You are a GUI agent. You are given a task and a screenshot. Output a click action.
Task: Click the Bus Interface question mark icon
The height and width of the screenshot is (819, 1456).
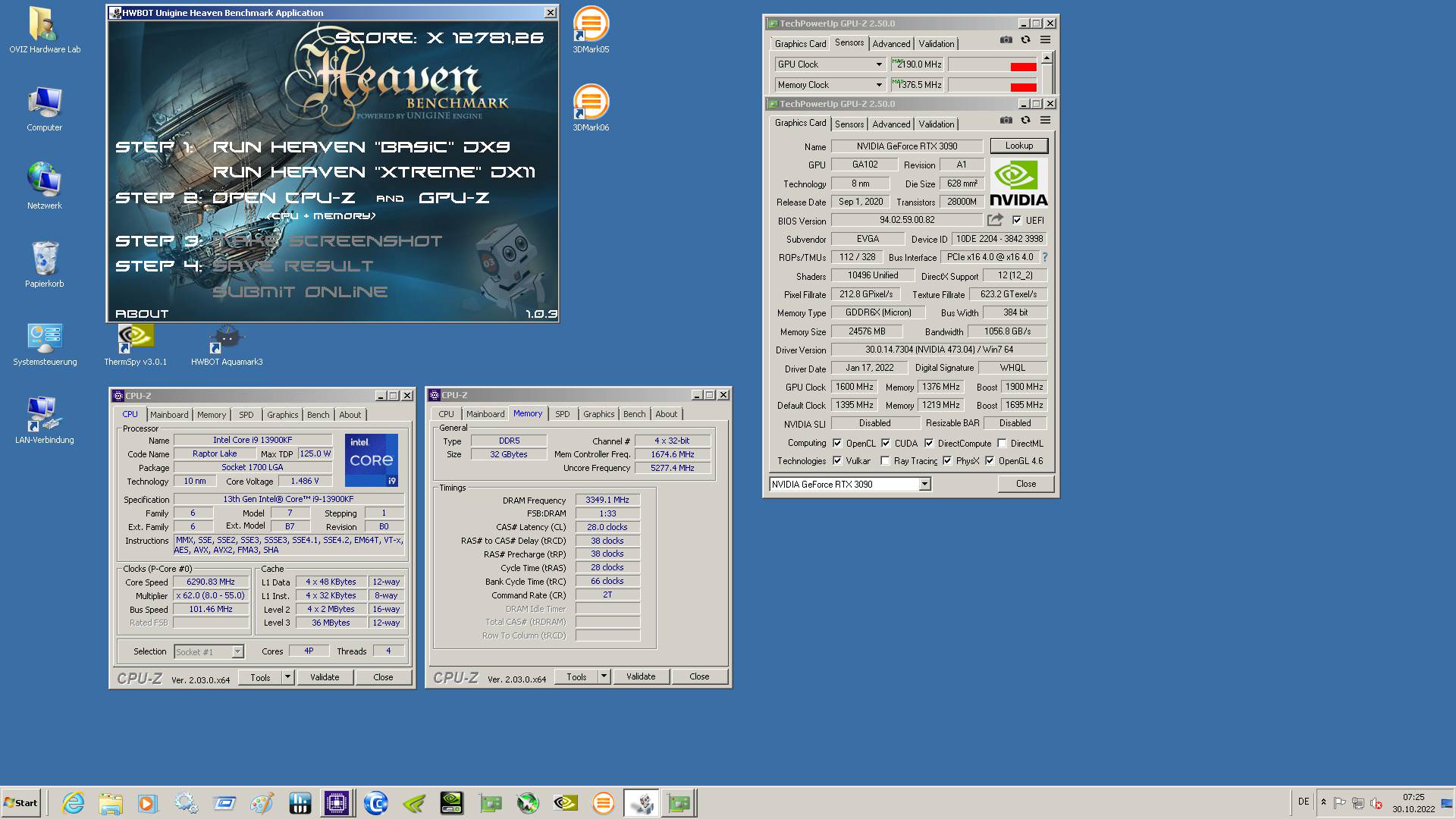pyautogui.click(x=1044, y=257)
